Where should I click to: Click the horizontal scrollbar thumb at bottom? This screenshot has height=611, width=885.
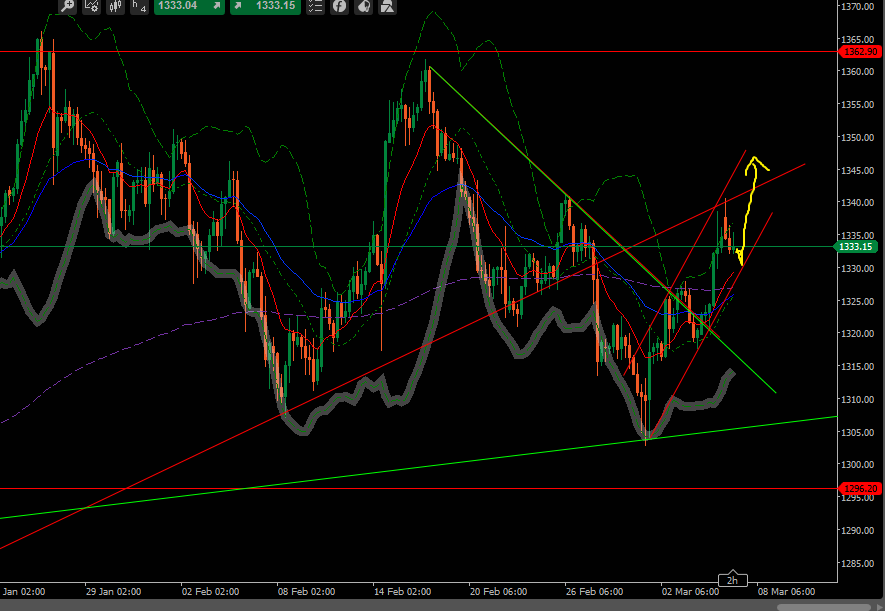click(x=824, y=608)
